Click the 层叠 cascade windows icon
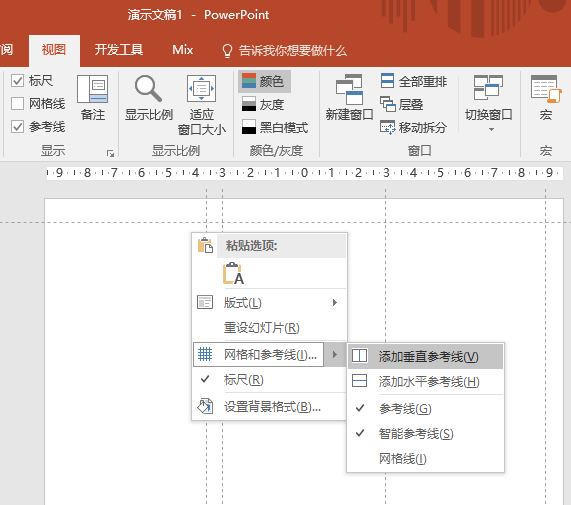The width and height of the screenshot is (571, 505). coord(387,104)
